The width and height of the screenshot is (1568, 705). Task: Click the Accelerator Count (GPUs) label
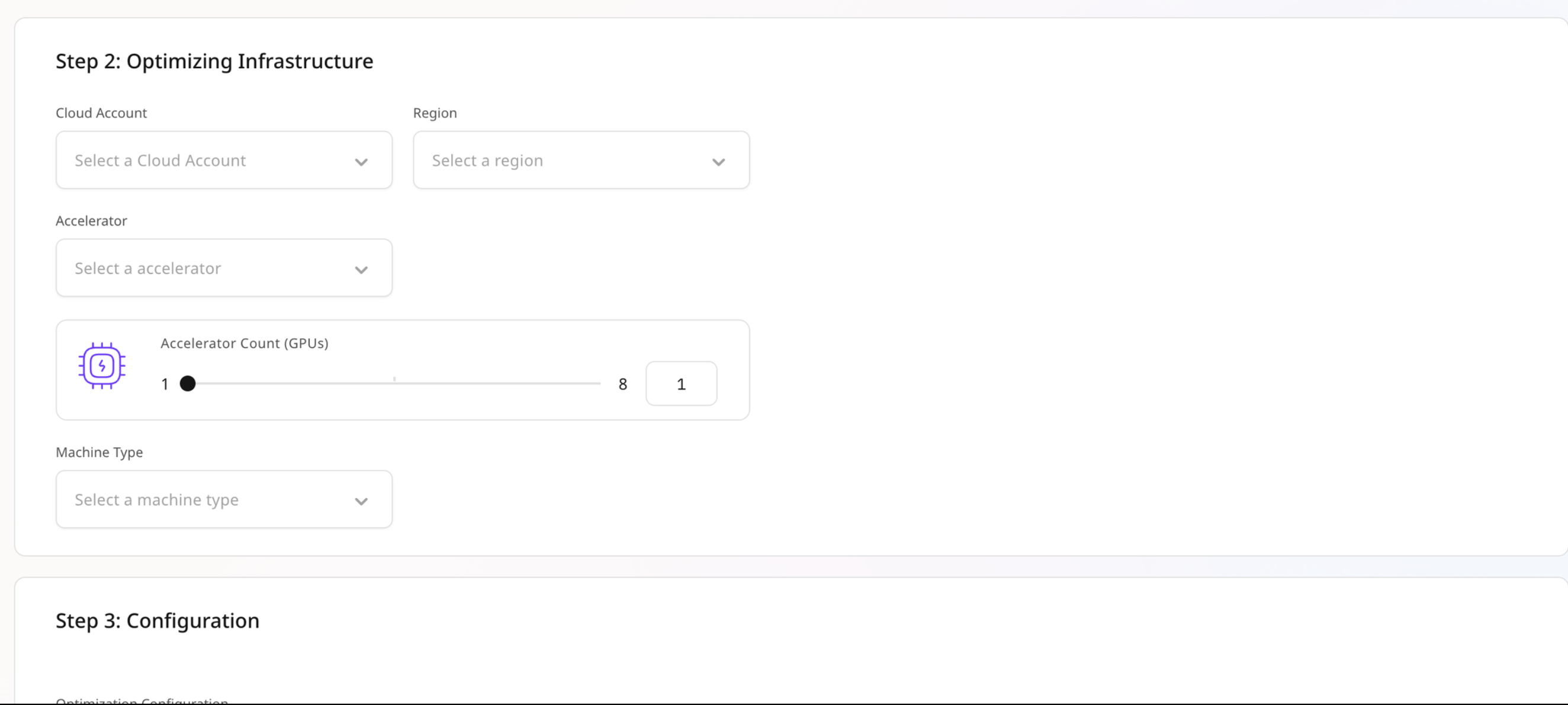(244, 343)
